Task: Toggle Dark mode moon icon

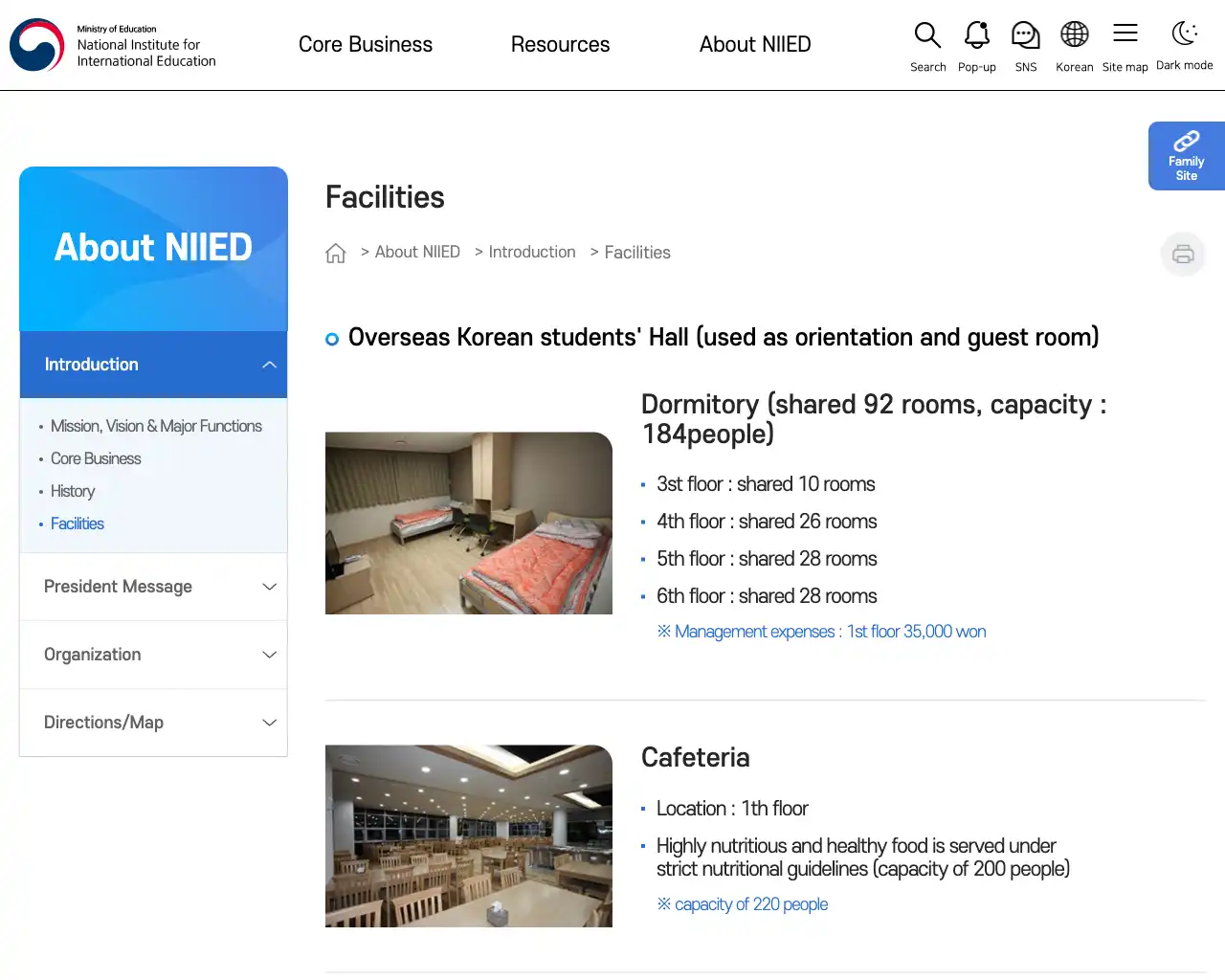Action: [x=1184, y=34]
